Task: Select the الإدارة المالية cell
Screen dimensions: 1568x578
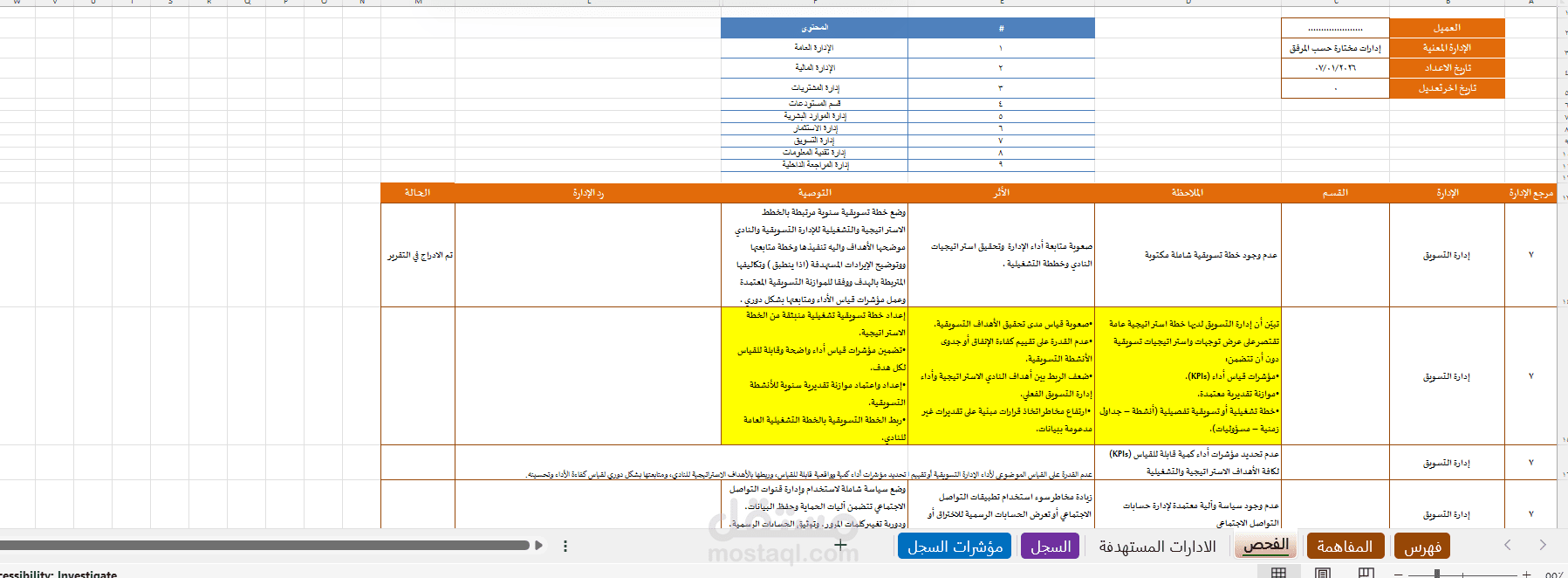Action: (814, 68)
